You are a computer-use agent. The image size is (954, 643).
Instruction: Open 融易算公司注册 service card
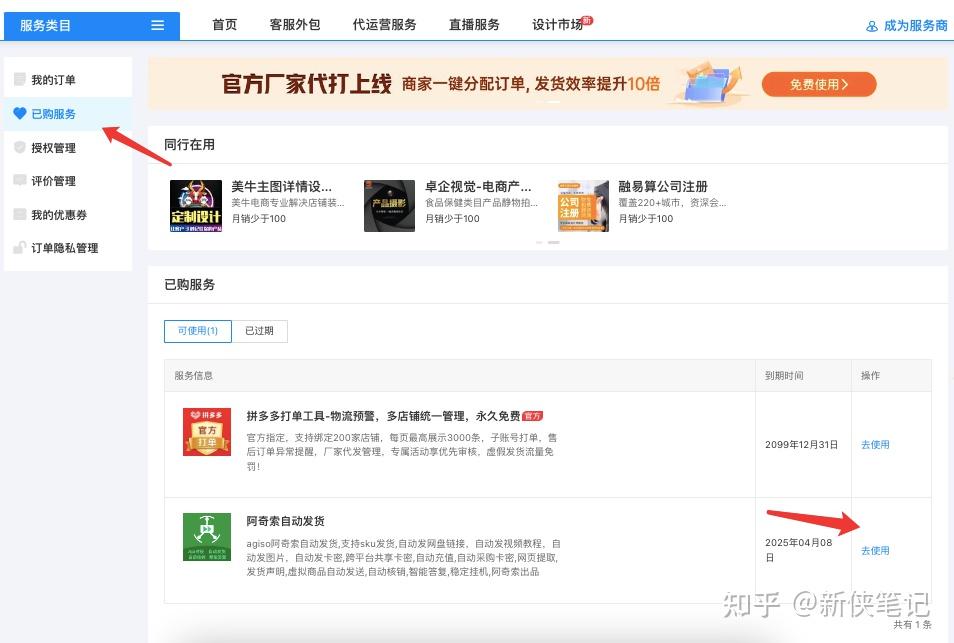click(642, 205)
